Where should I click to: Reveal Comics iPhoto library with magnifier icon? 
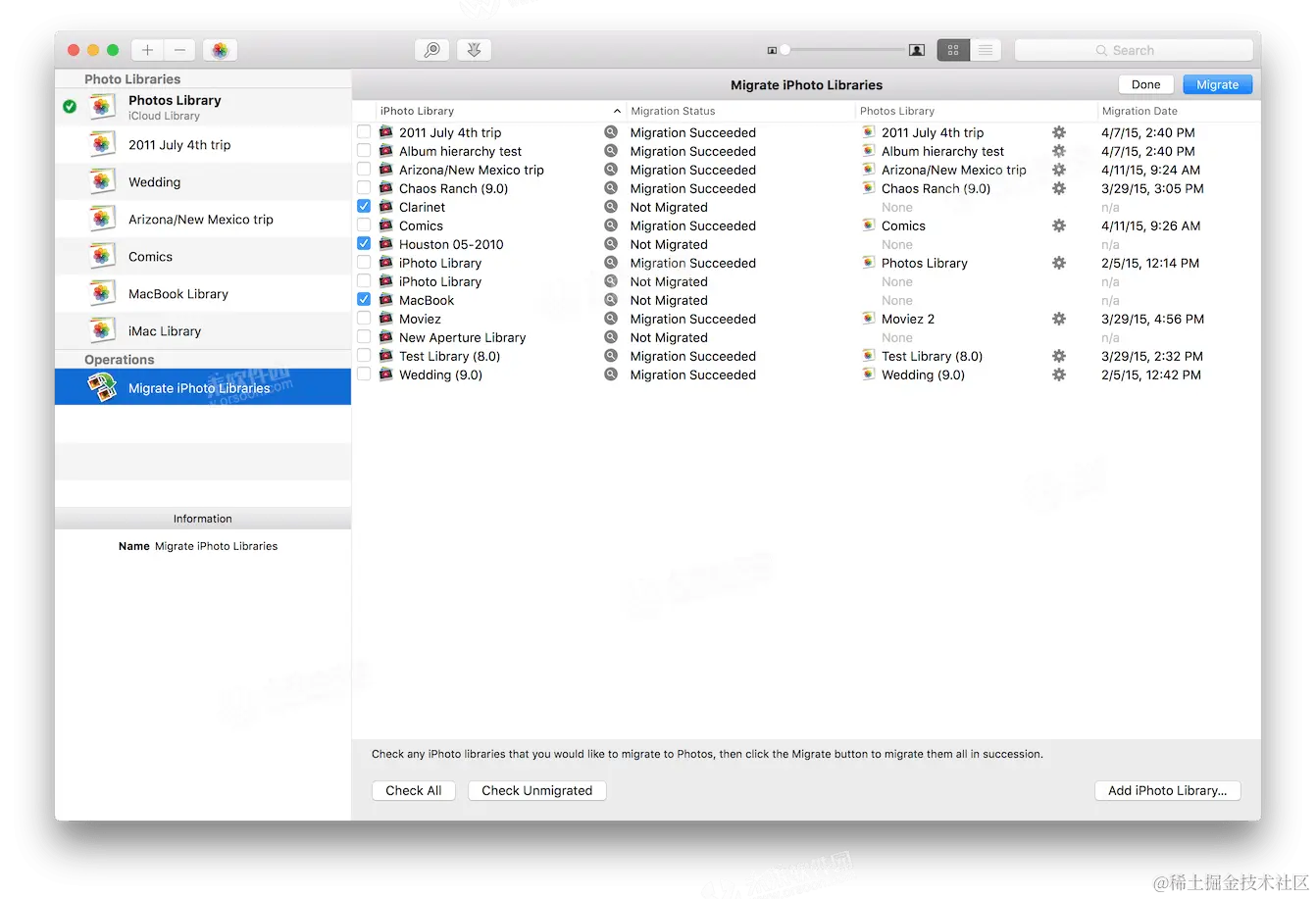click(611, 225)
